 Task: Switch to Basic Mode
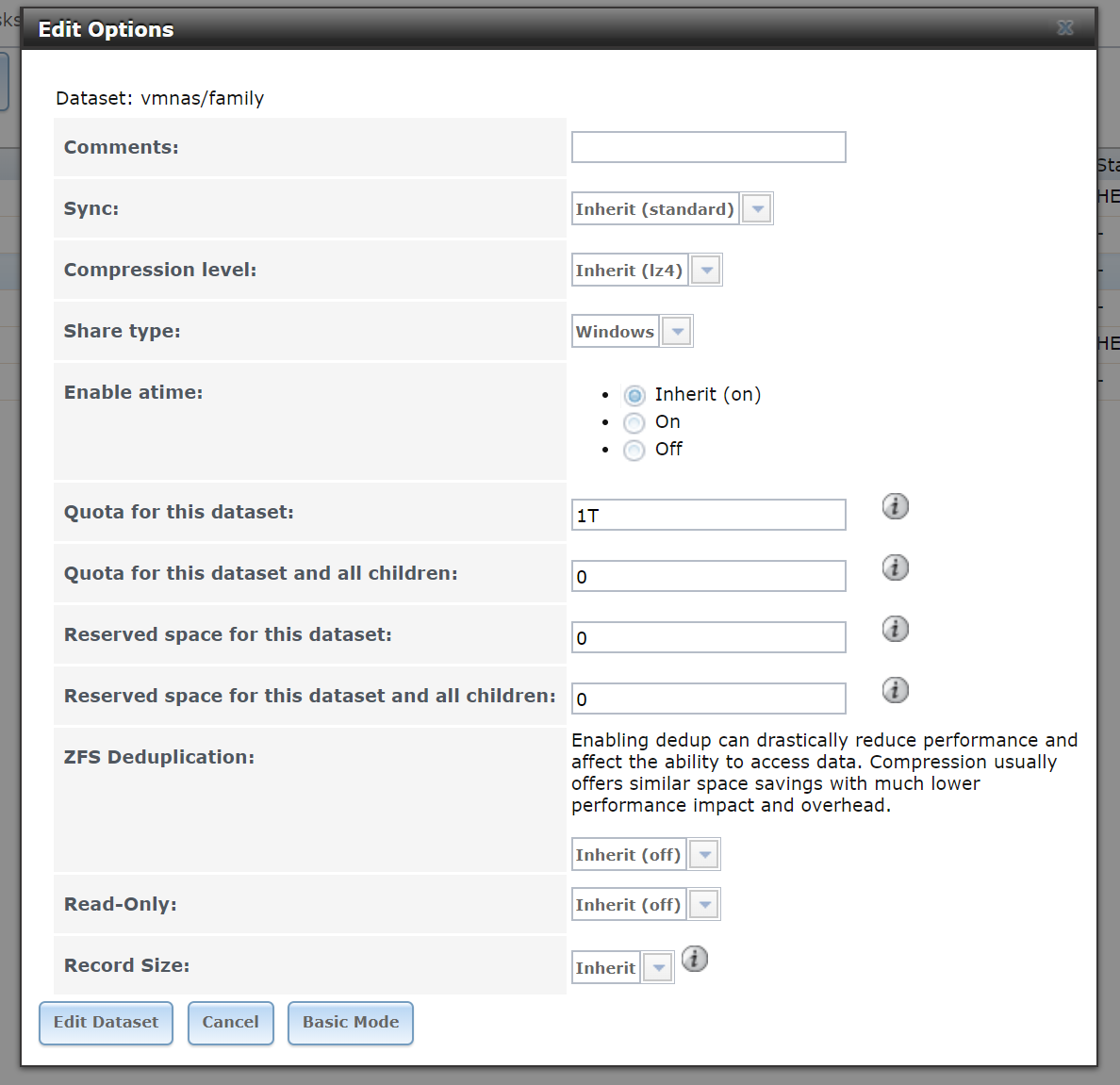tap(350, 1023)
